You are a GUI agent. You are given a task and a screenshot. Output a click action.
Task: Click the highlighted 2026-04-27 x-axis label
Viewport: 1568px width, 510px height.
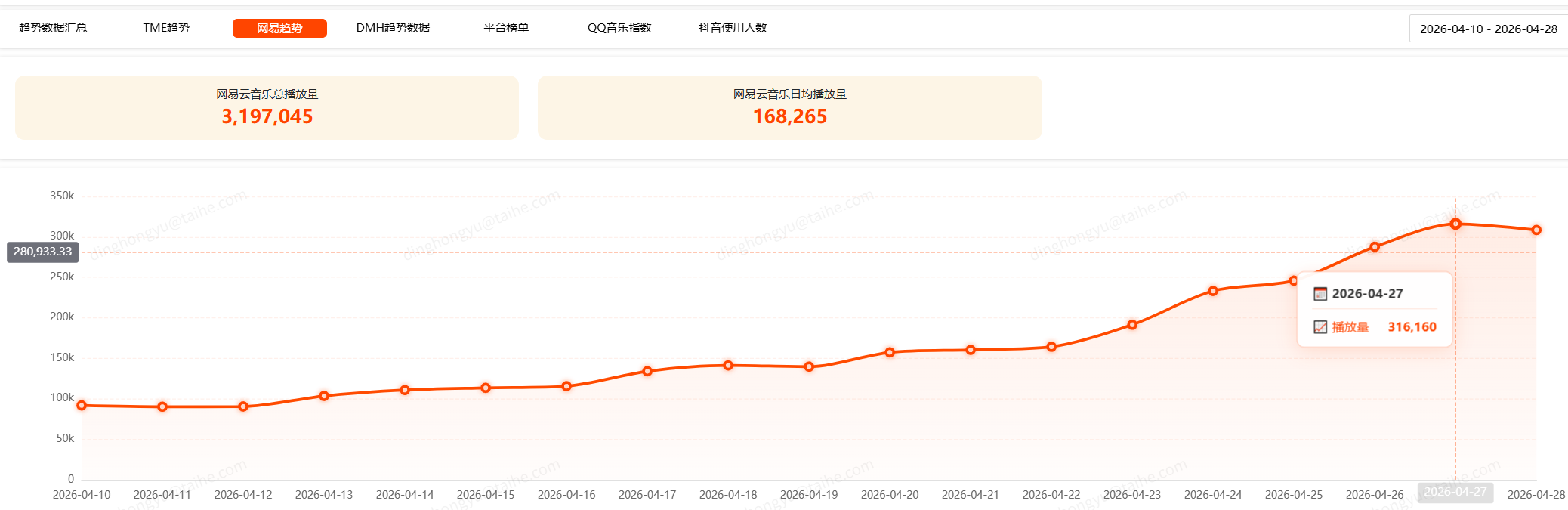1455,492
